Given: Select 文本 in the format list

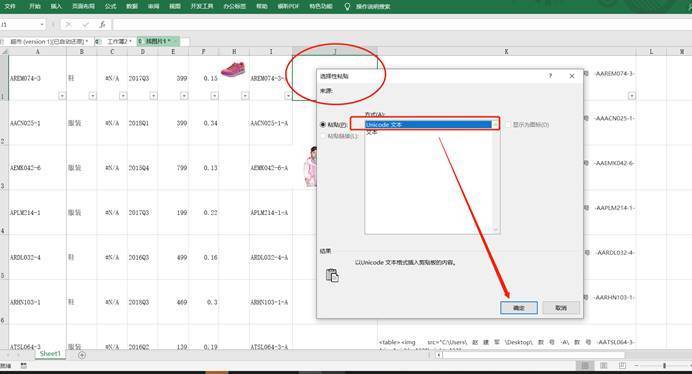Looking at the screenshot, I should (372, 132).
